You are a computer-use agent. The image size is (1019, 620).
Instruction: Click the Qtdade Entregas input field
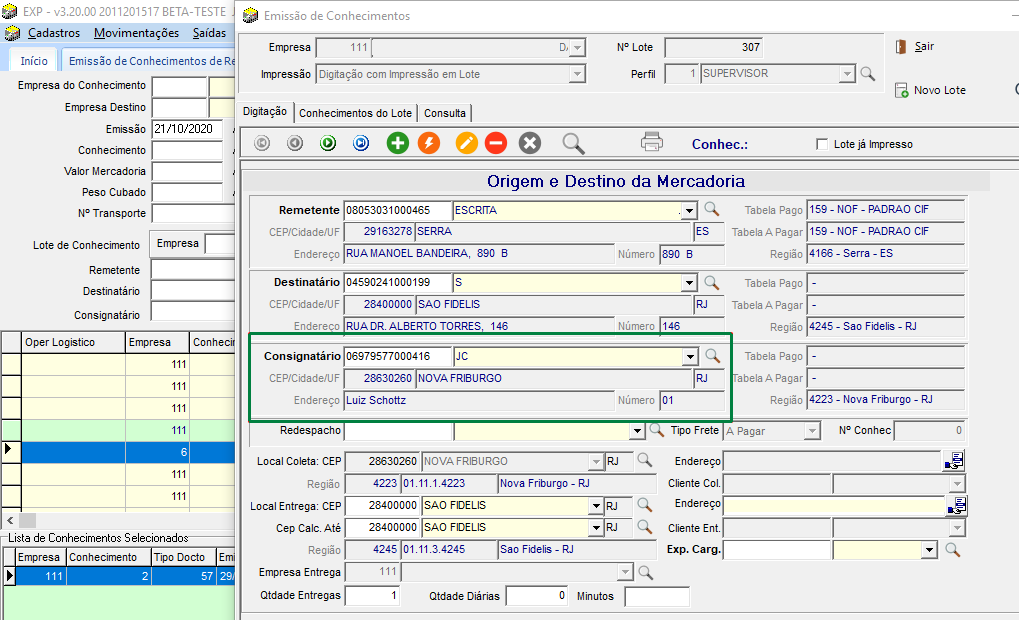[372, 596]
